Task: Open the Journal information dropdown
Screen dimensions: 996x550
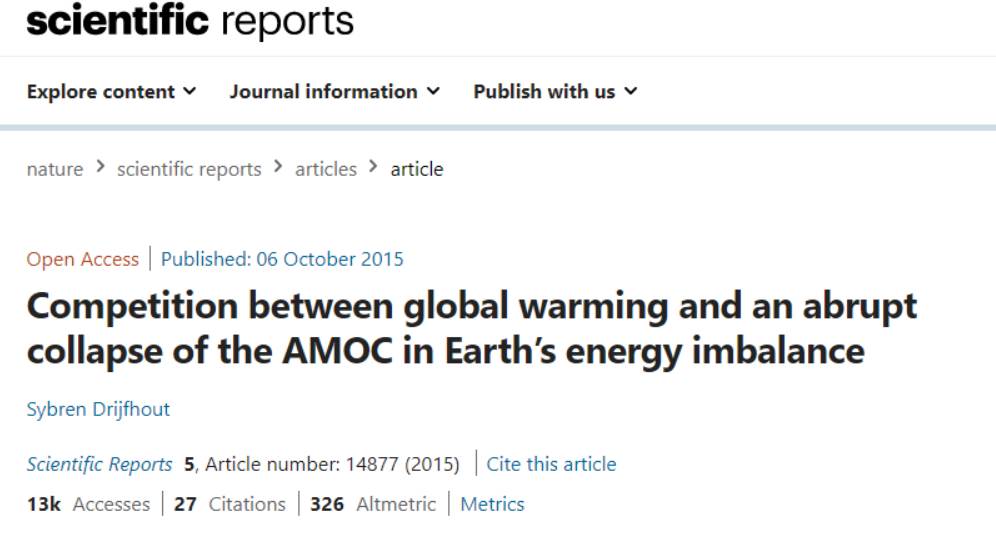Action: 334,91
